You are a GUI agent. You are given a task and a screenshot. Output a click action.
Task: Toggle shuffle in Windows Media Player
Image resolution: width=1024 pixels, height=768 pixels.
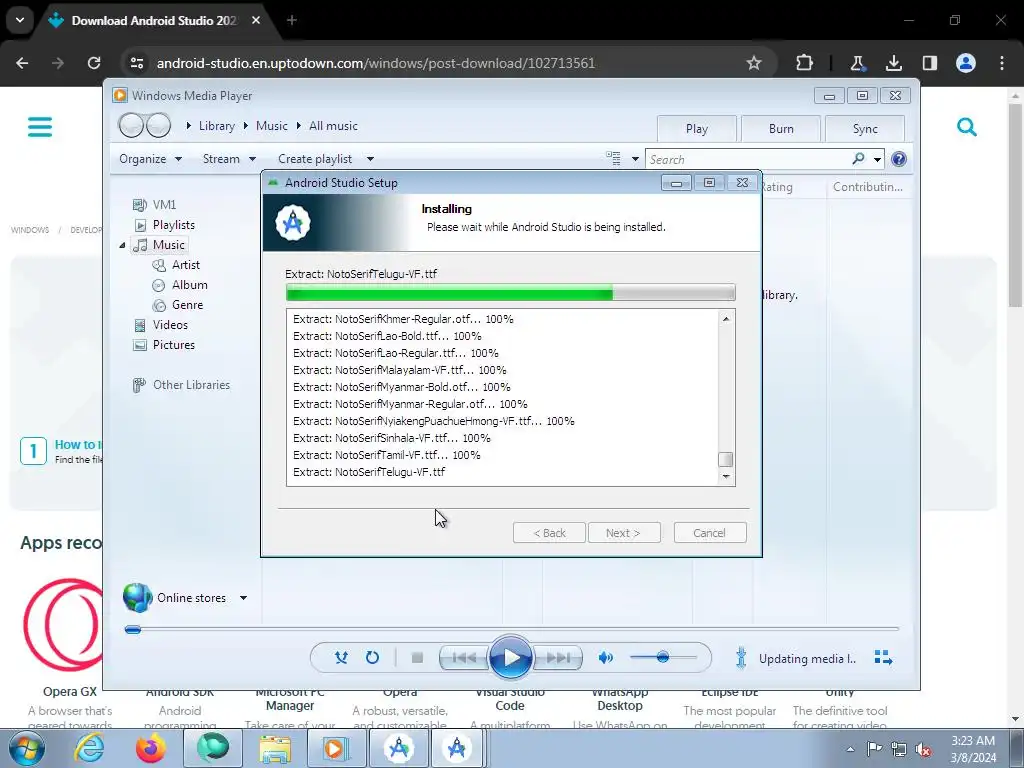click(341, 658)
